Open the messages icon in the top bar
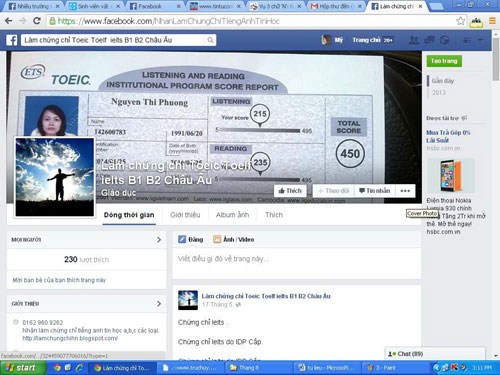The height and width of the screenshot is (375, 500). coord(429,40)
